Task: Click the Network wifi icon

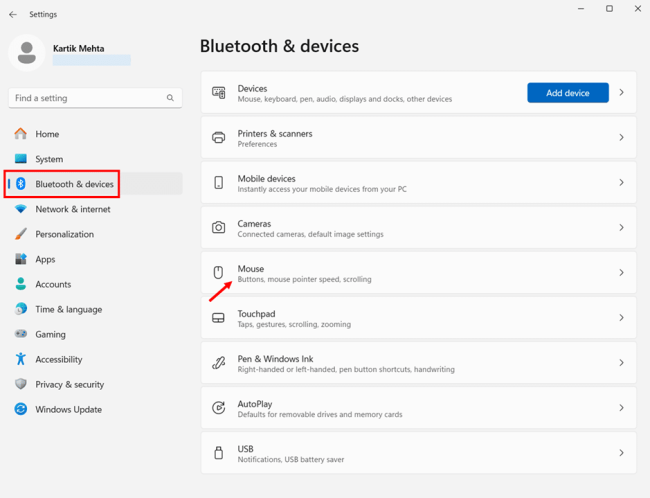Action: (x=20, y=209)
